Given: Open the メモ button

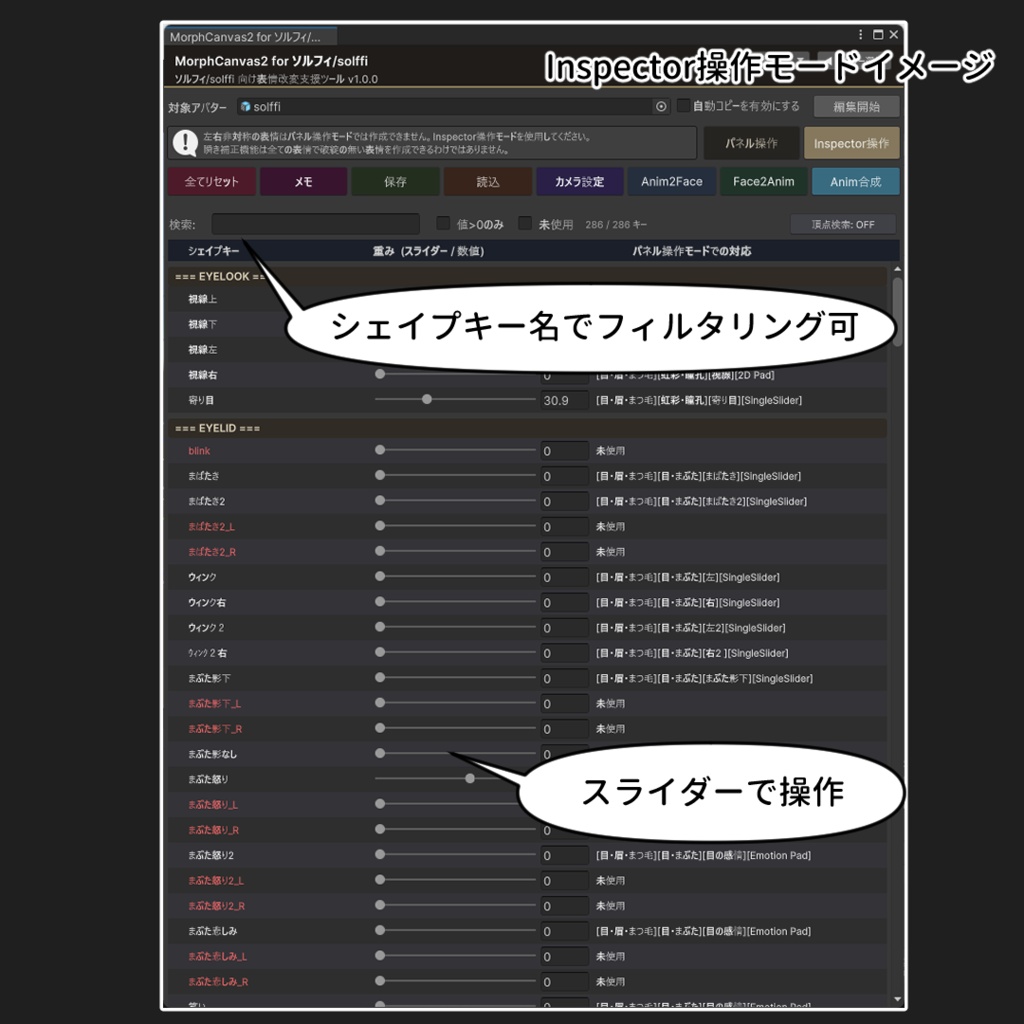Looking at the screenshot, I should 303,182.
